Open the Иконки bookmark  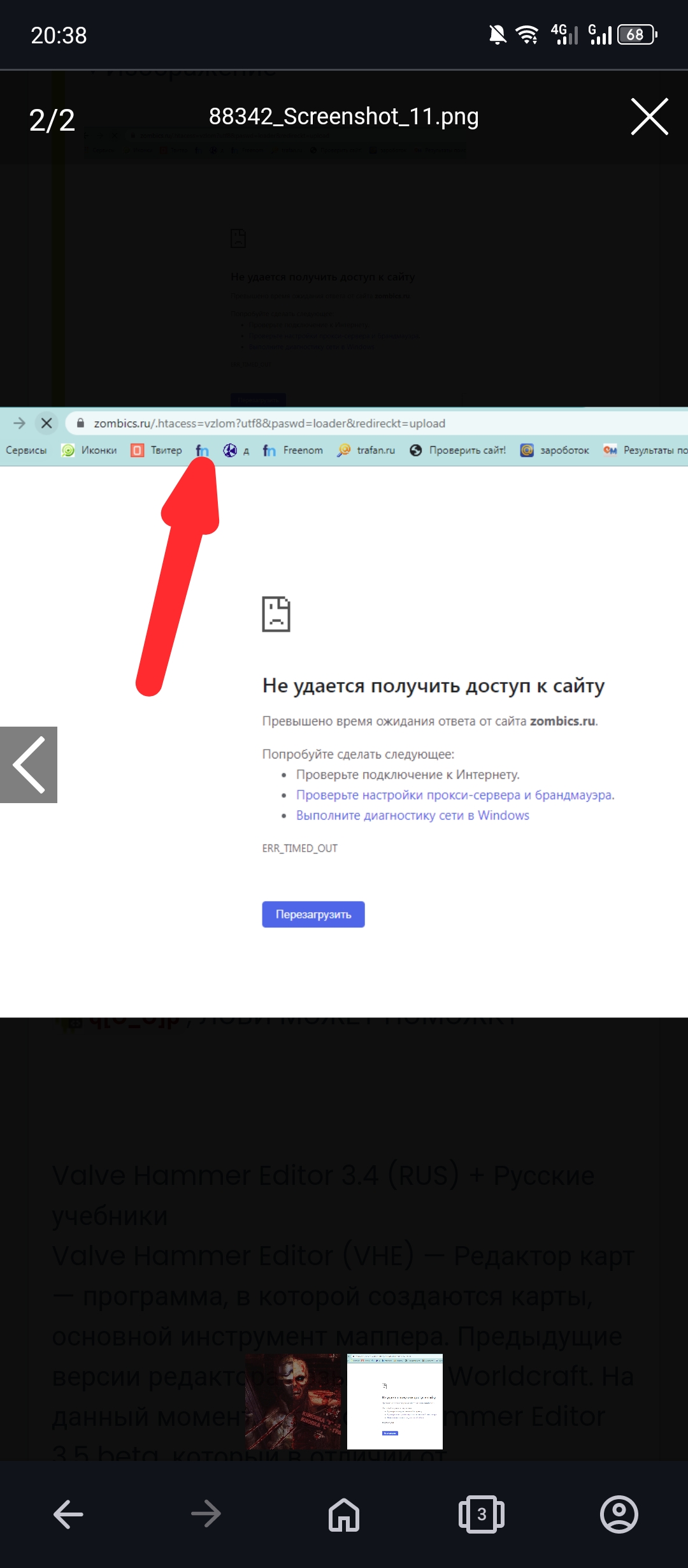[x=90, y=450]
